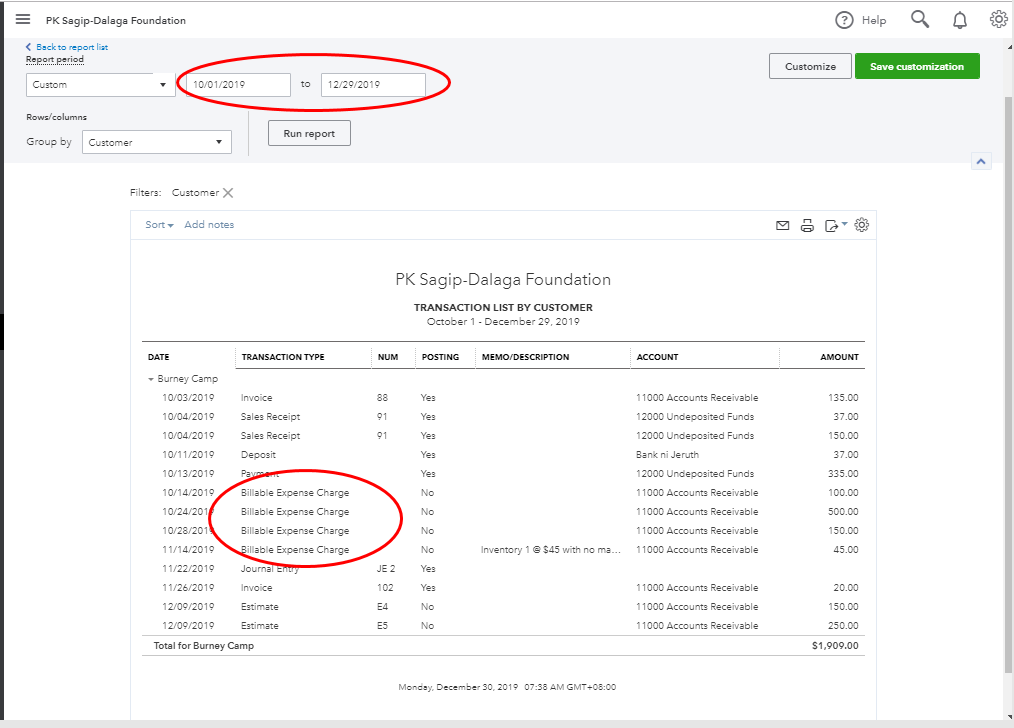This screenshot has width=1014, height=728.
Task: Click the Run report button
Action: click(x=309, y=133)
